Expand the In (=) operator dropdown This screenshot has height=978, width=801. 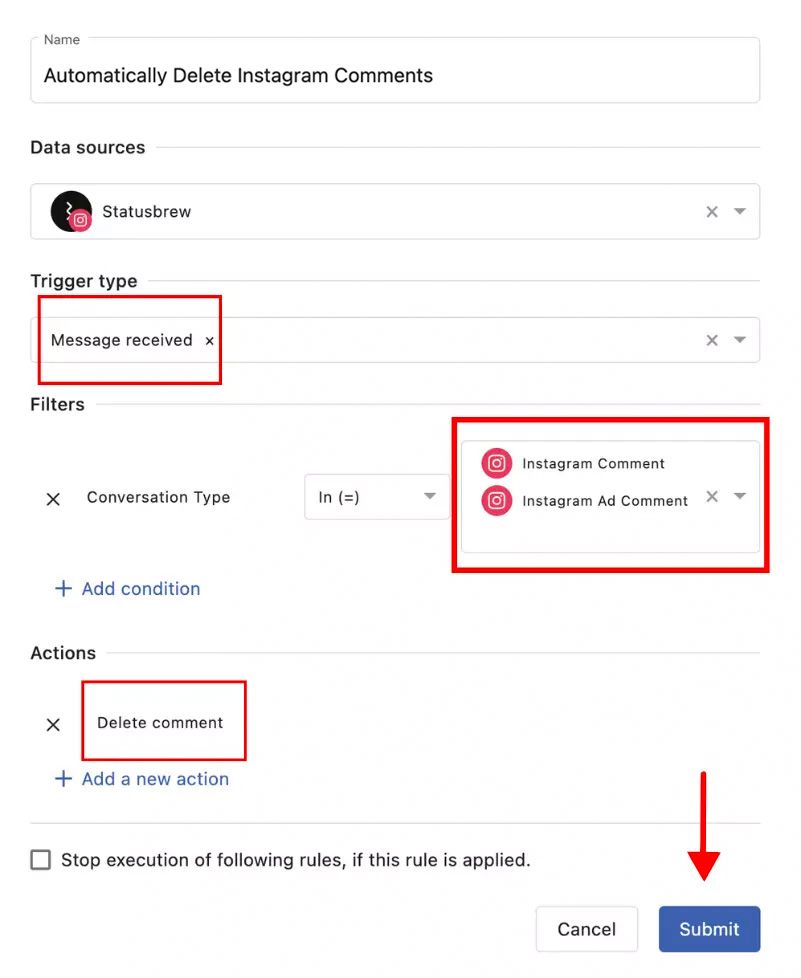click(x=430, y=497)
